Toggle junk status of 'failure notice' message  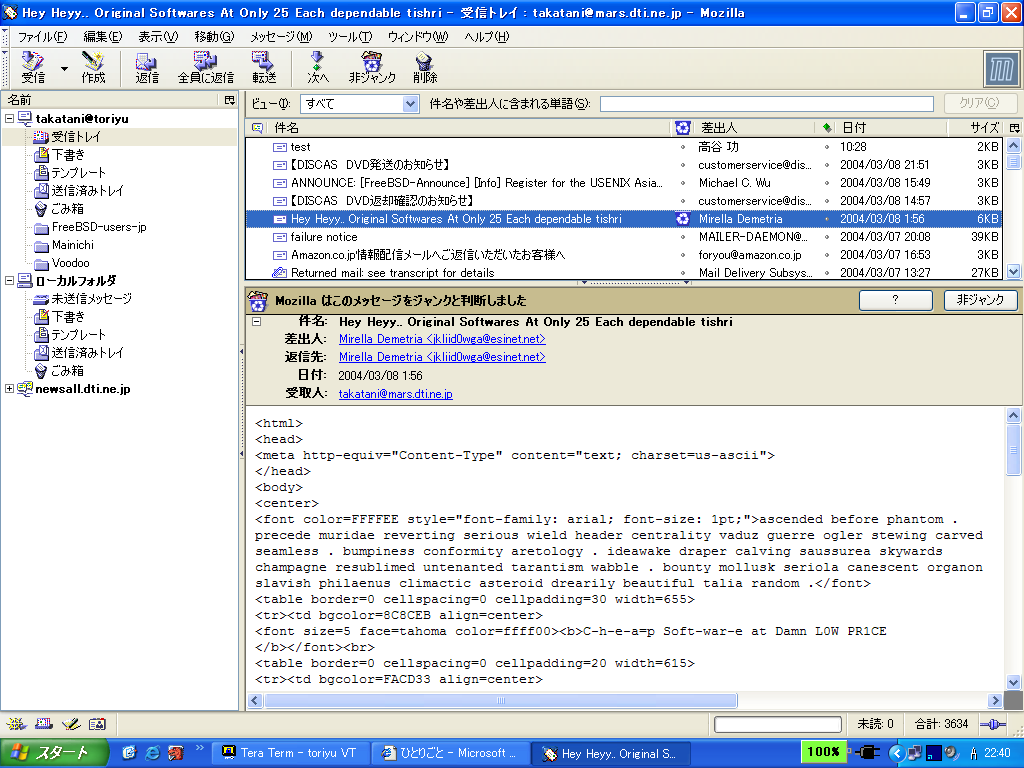pos(683,237)
